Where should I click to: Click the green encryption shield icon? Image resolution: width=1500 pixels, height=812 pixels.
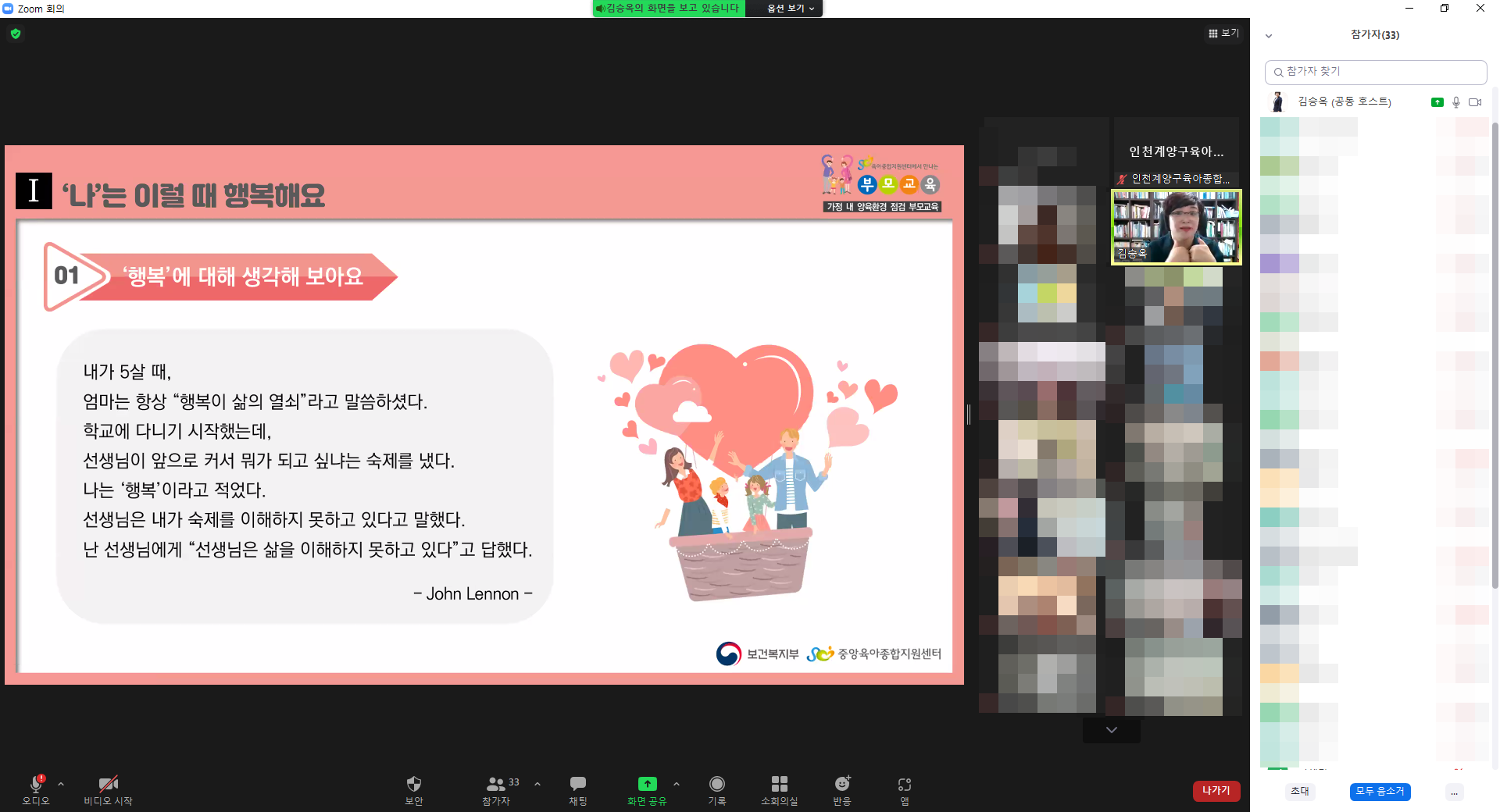16,34
